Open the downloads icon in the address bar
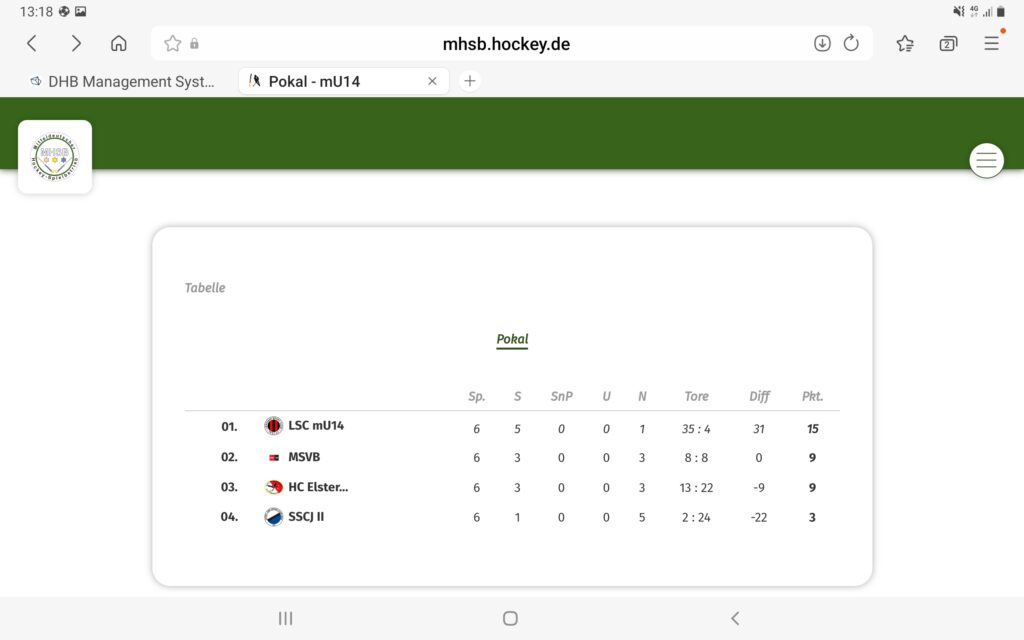The image size is (1024, 640). (822, 43)
